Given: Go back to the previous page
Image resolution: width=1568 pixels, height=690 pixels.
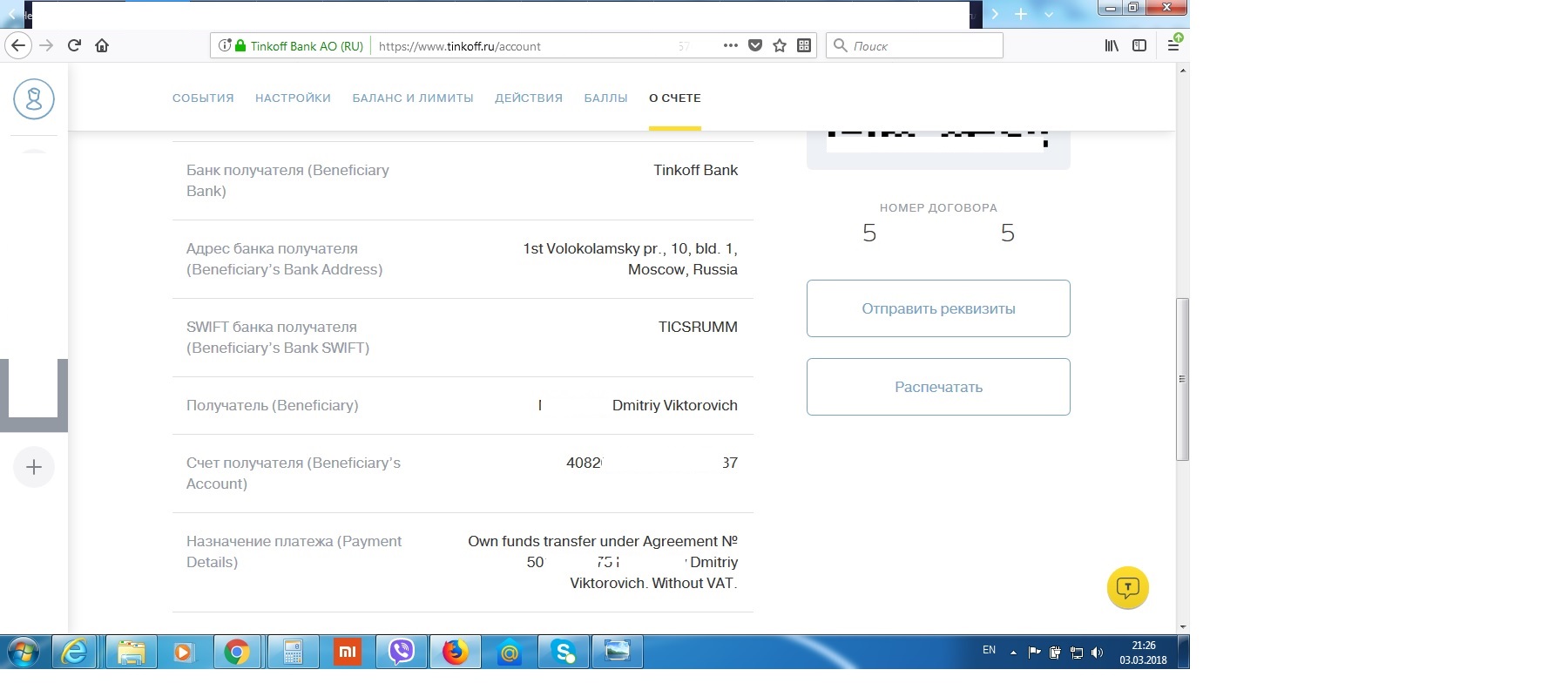Looking at the screenshot, I should [x=18, y=45].
